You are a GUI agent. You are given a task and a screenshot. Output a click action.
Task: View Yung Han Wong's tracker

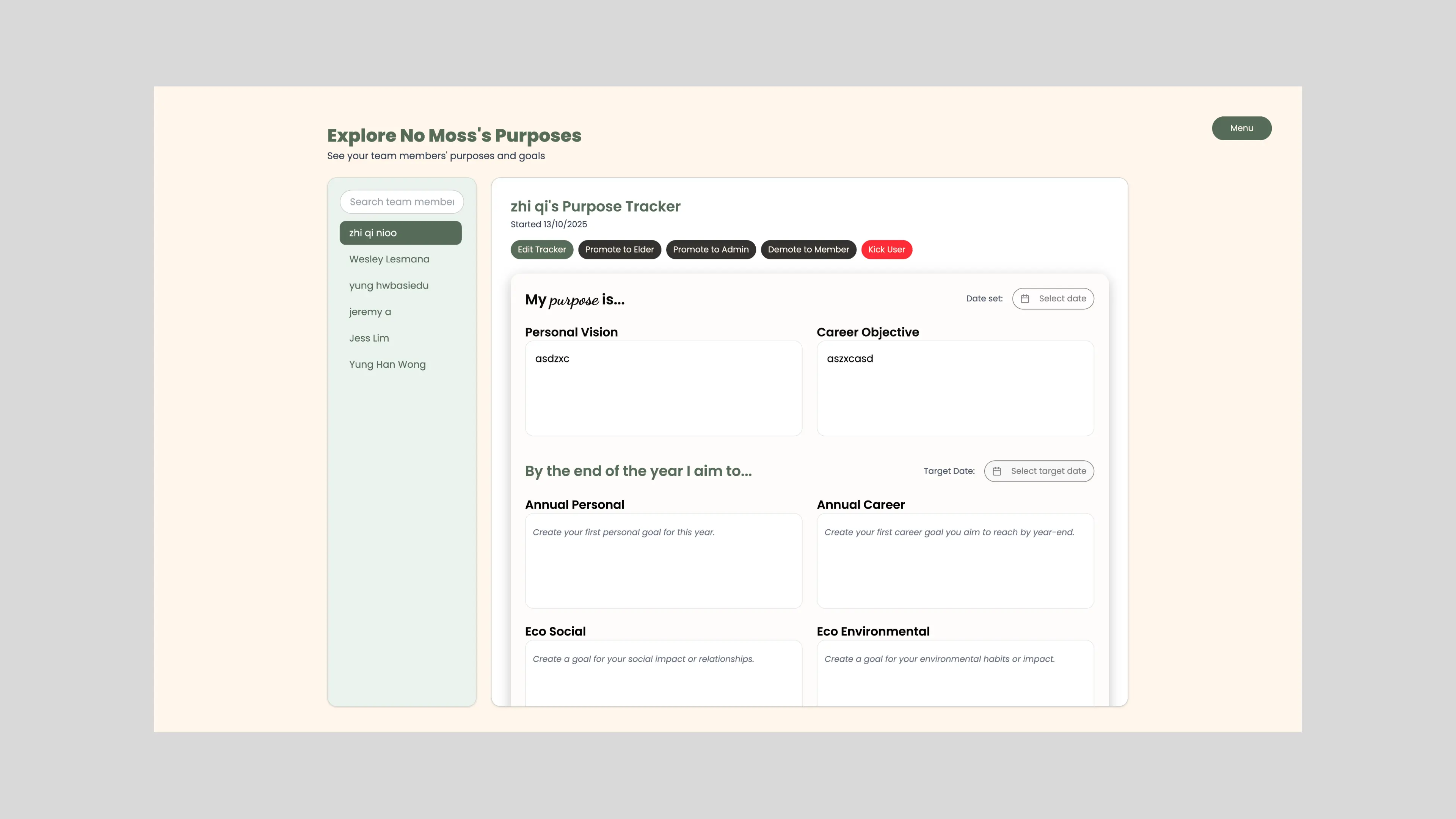coord(387,364)
